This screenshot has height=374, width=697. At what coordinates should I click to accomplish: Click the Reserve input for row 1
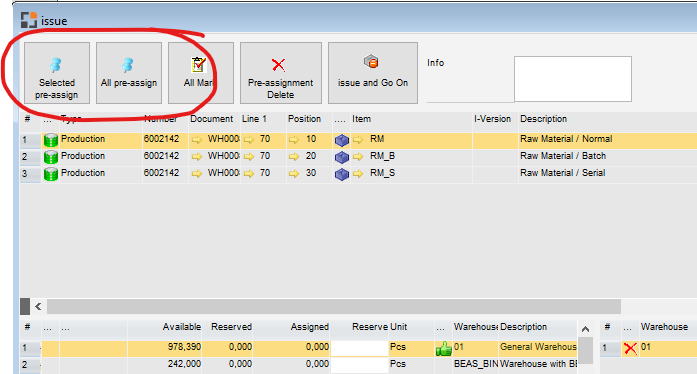[x=360, y=347]
